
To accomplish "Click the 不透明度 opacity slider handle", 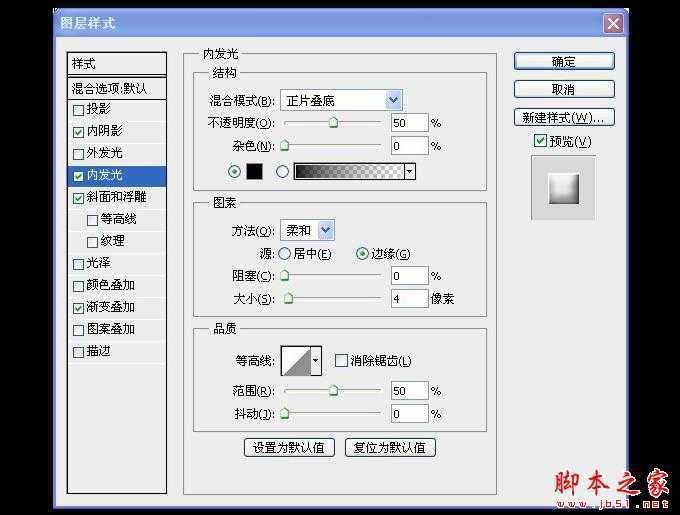I will (x=333, y=123).
